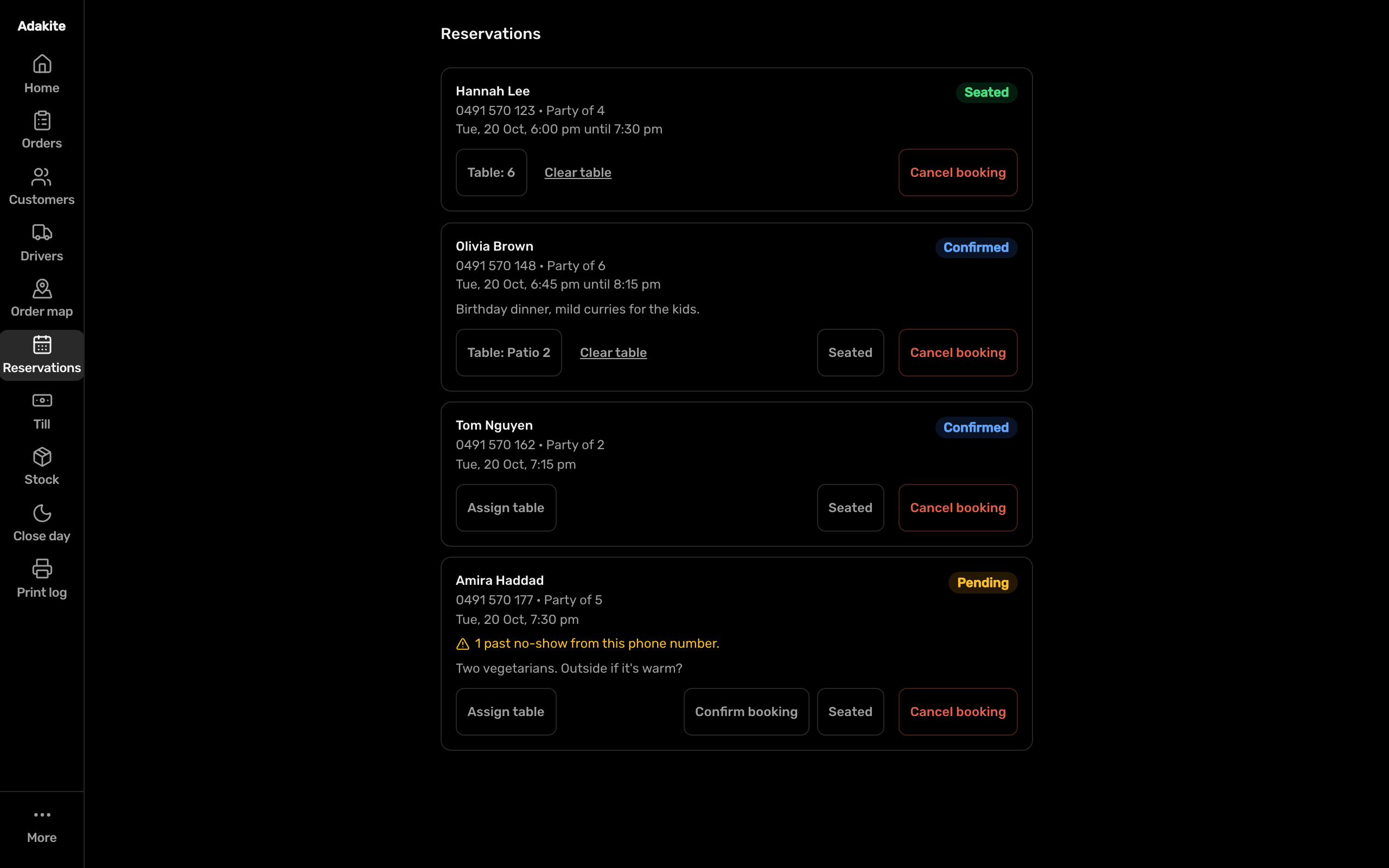This screenshot has width=1389, height=868.
Task: Cancel booking for Tom Nguyen
Action: click(957, 507)
